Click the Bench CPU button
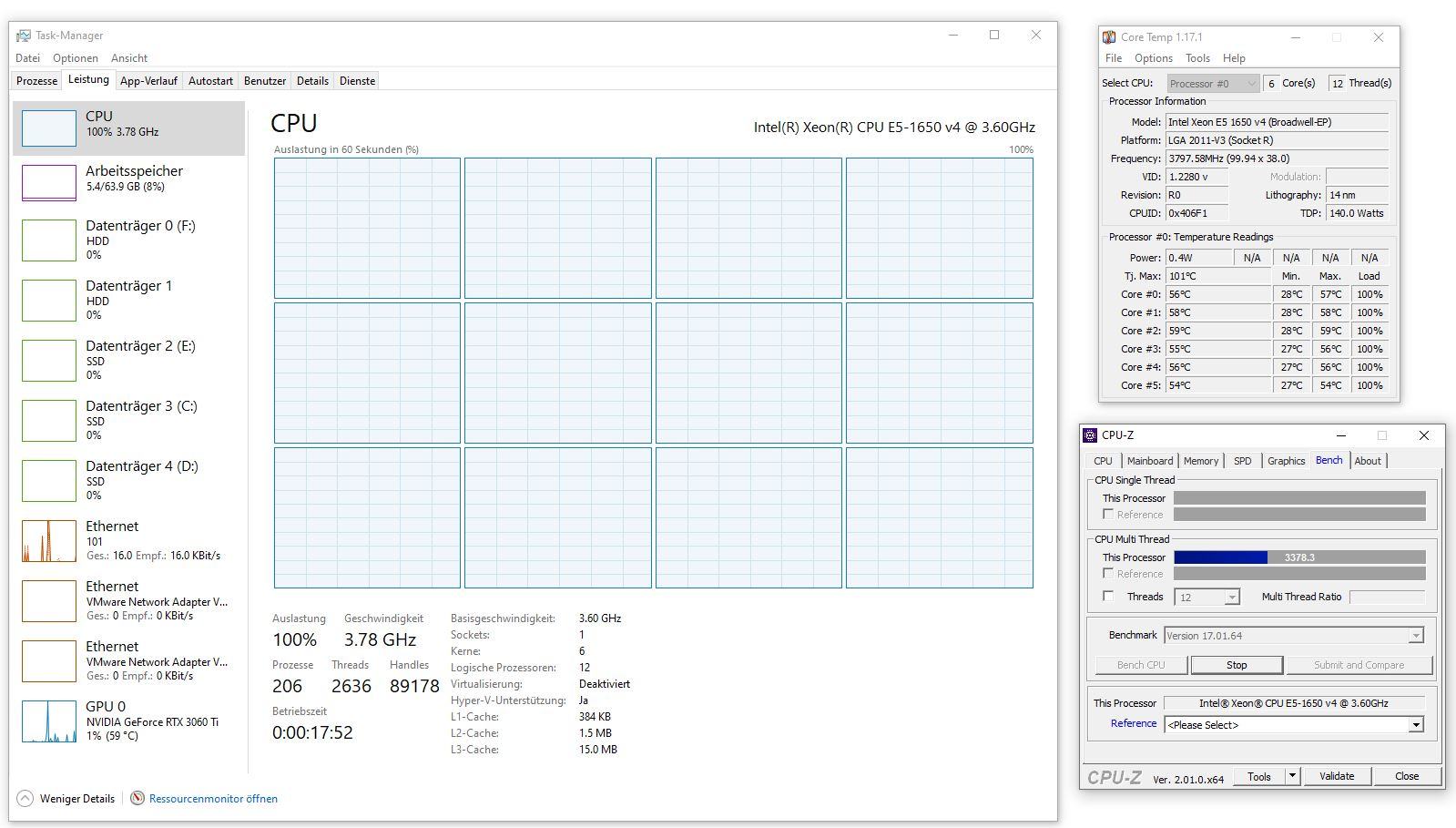This screenshot has height=828, width=1456. pos(1141,665)
